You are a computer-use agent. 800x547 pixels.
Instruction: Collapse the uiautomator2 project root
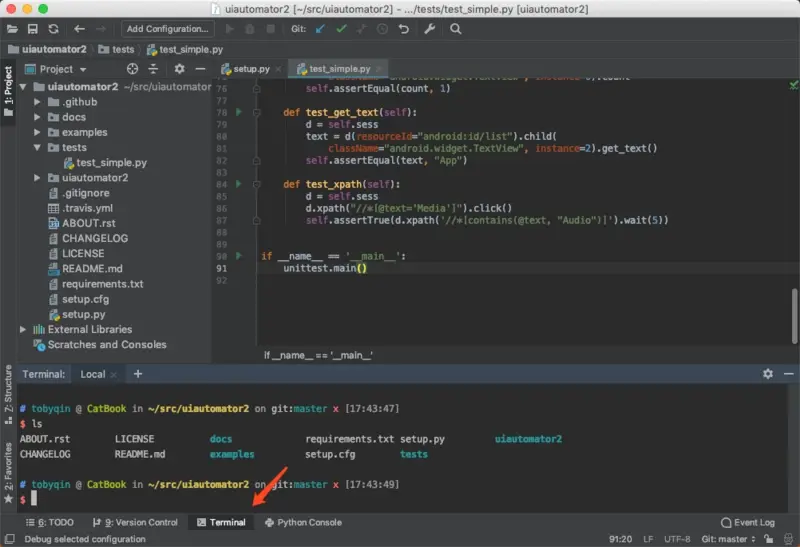pyautogui.click(x=22, y=87)
